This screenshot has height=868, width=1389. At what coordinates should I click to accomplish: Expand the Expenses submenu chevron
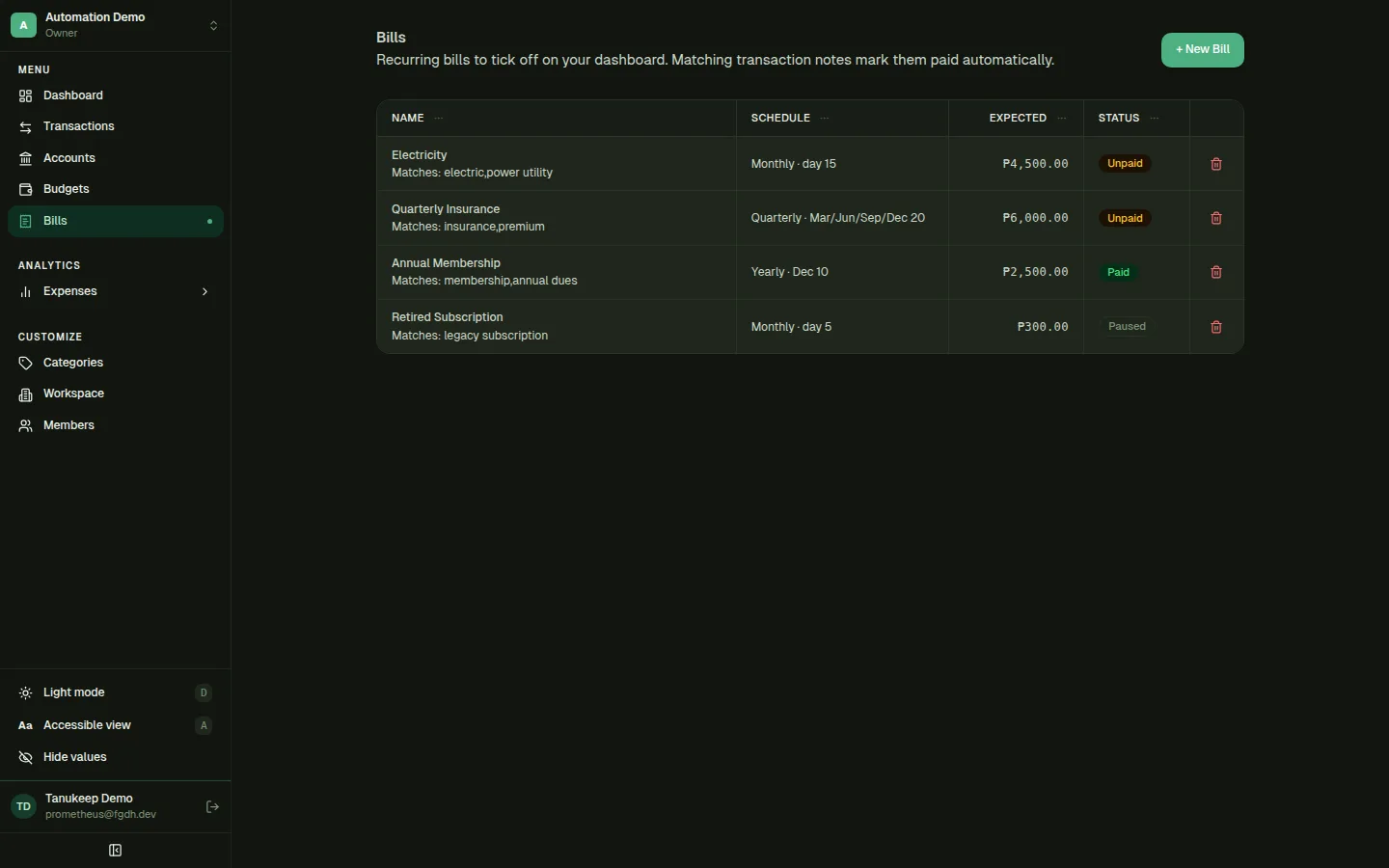pos(204,292)
